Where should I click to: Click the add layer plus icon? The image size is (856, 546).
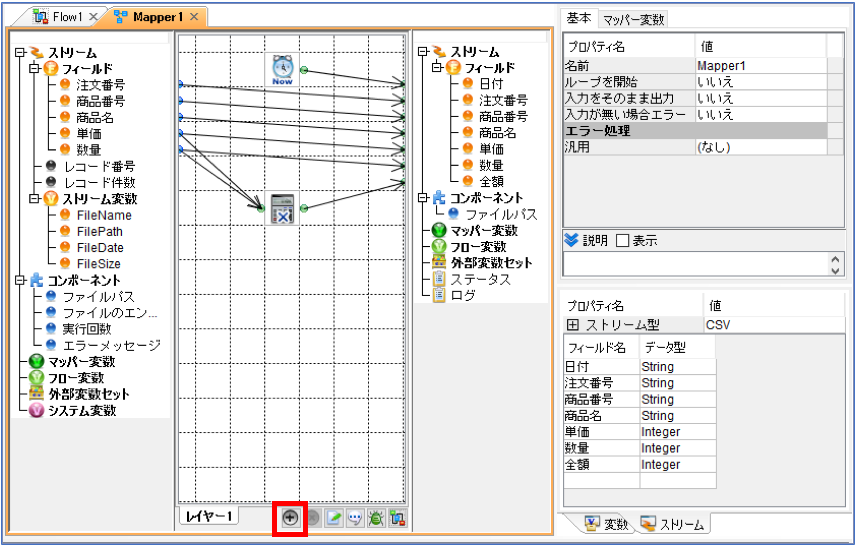[x=290, y=518]
